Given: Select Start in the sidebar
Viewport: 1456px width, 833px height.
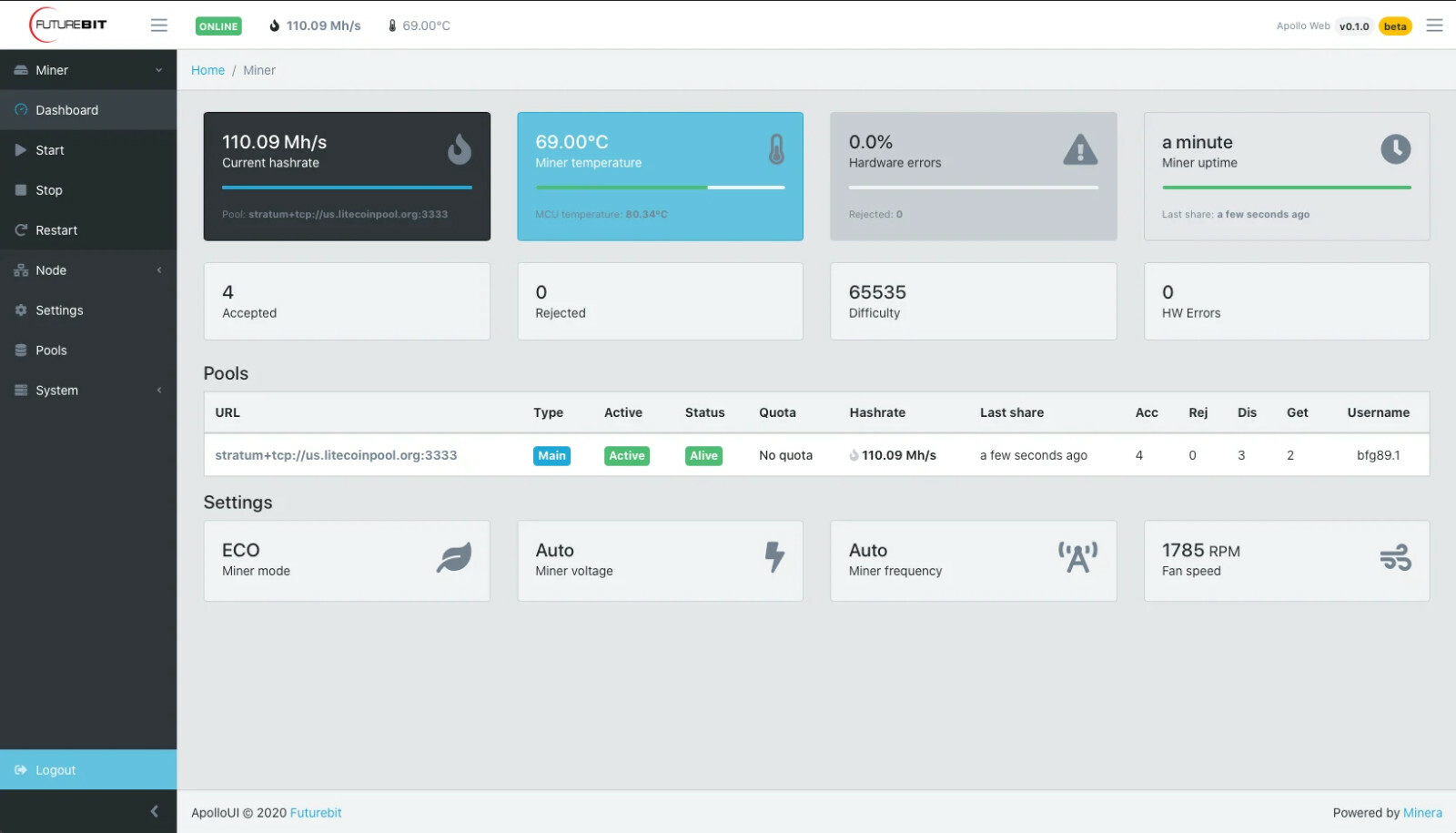Looking at the screenshot, I should [88, 150].
